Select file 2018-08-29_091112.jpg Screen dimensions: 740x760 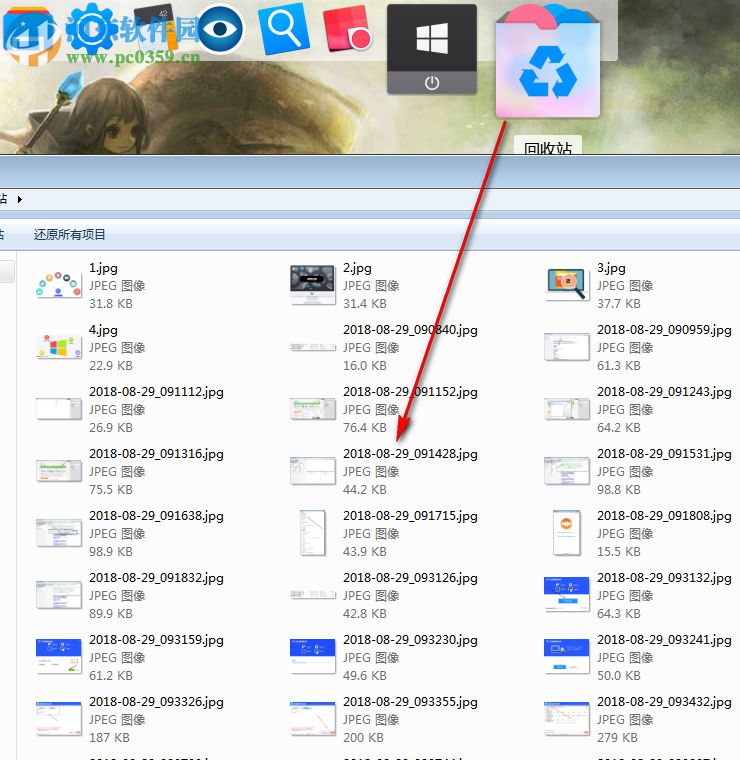(x=130, y=409)
